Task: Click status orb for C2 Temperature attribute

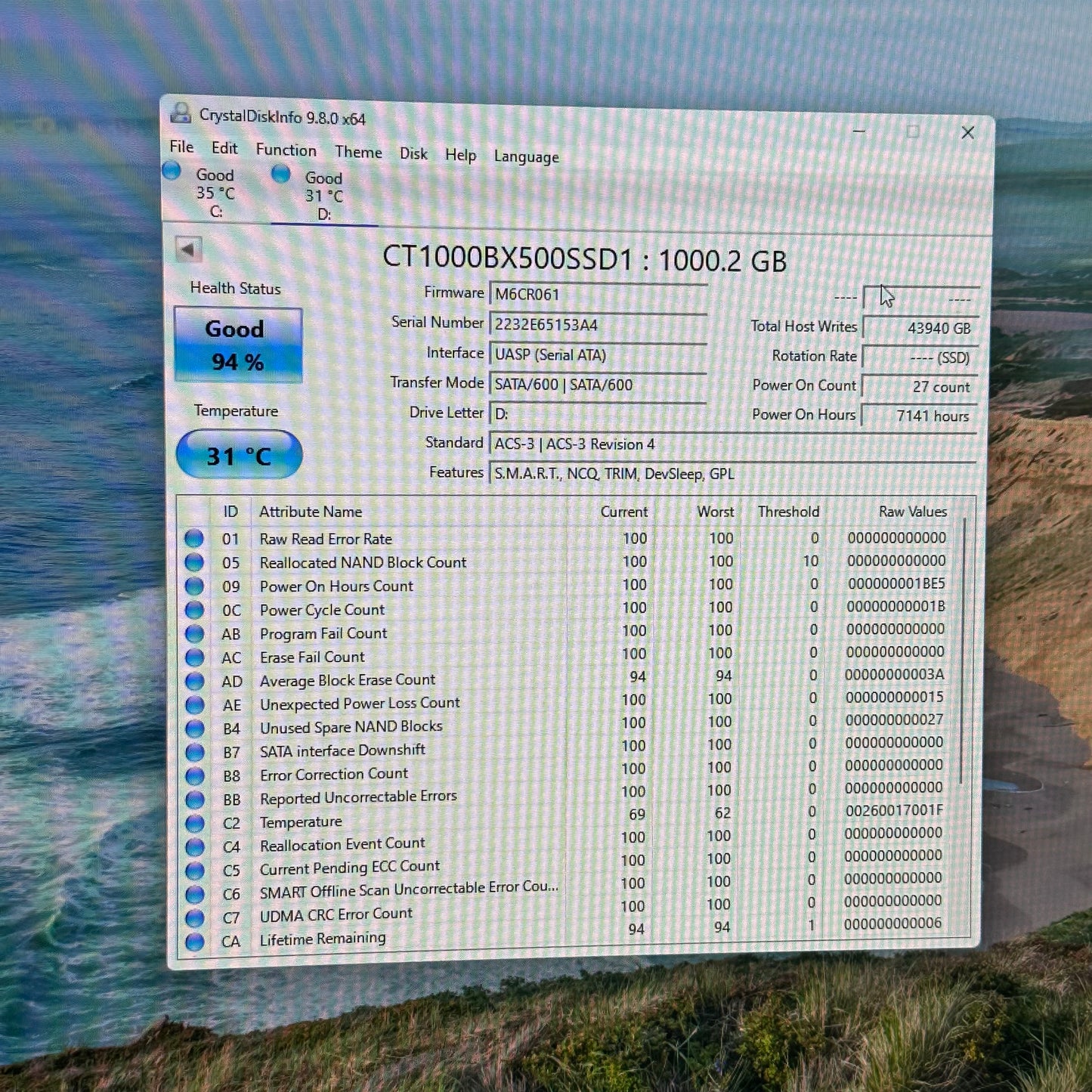Action: (x=194, y=823)
